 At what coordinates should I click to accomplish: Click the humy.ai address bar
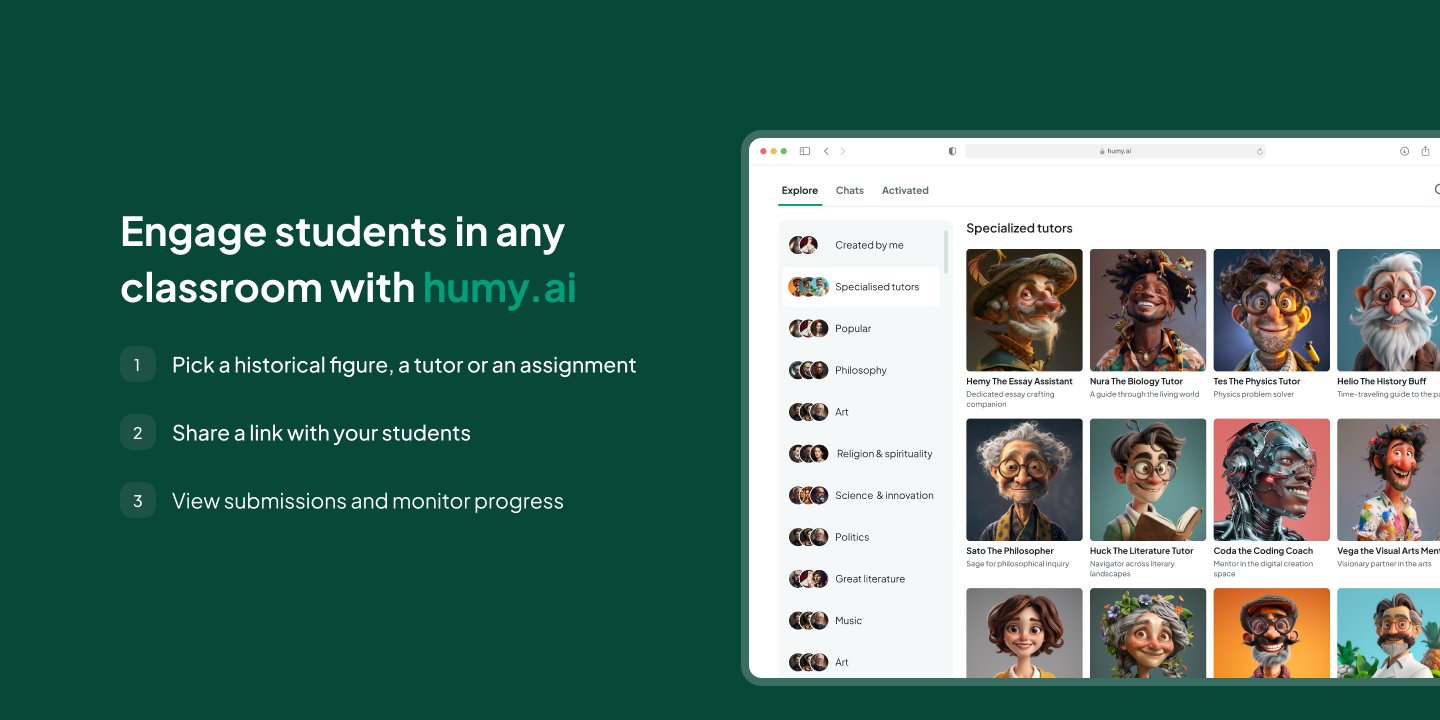1115,151
